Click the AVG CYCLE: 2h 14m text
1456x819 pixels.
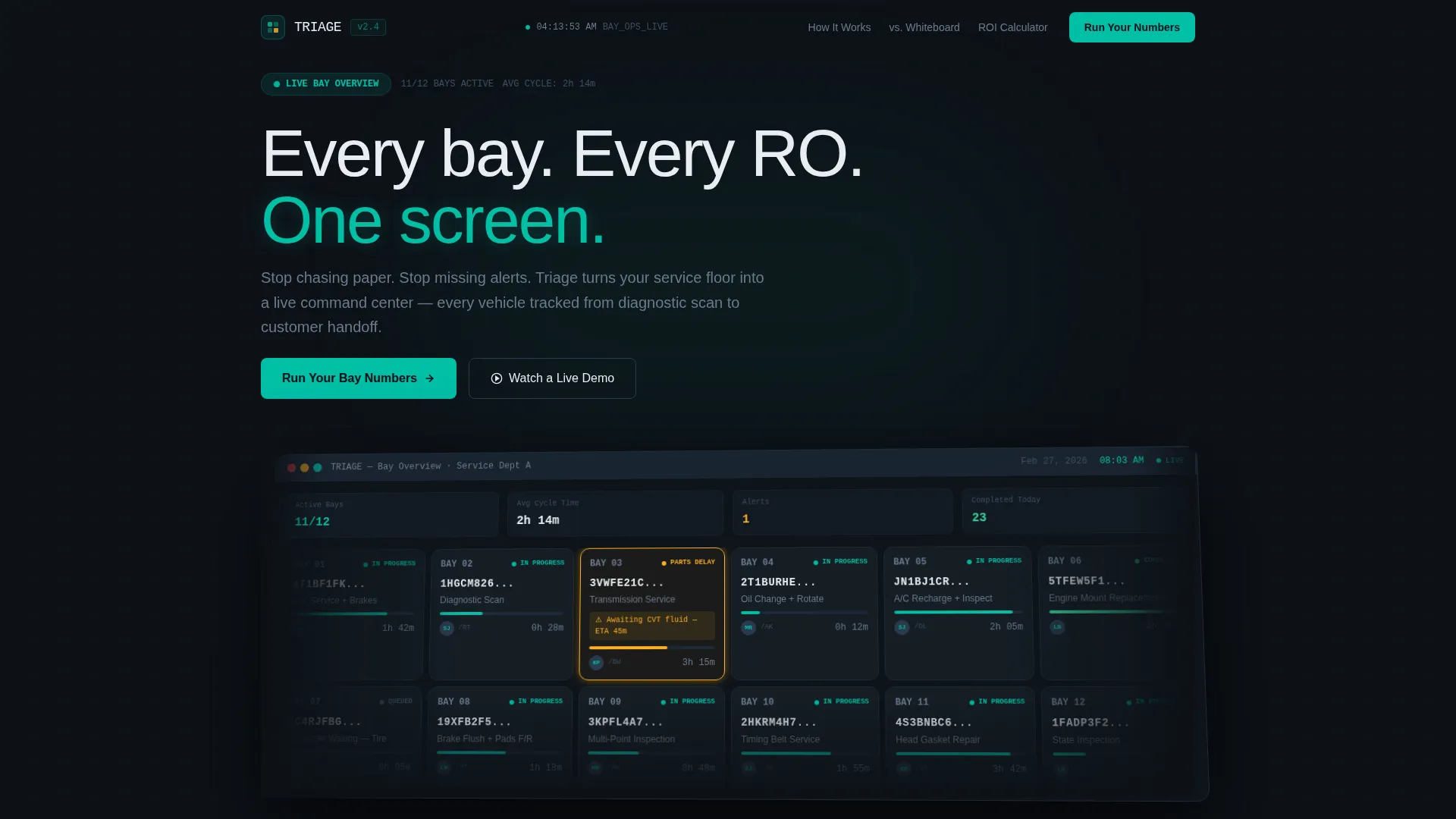tap(548, 83)
